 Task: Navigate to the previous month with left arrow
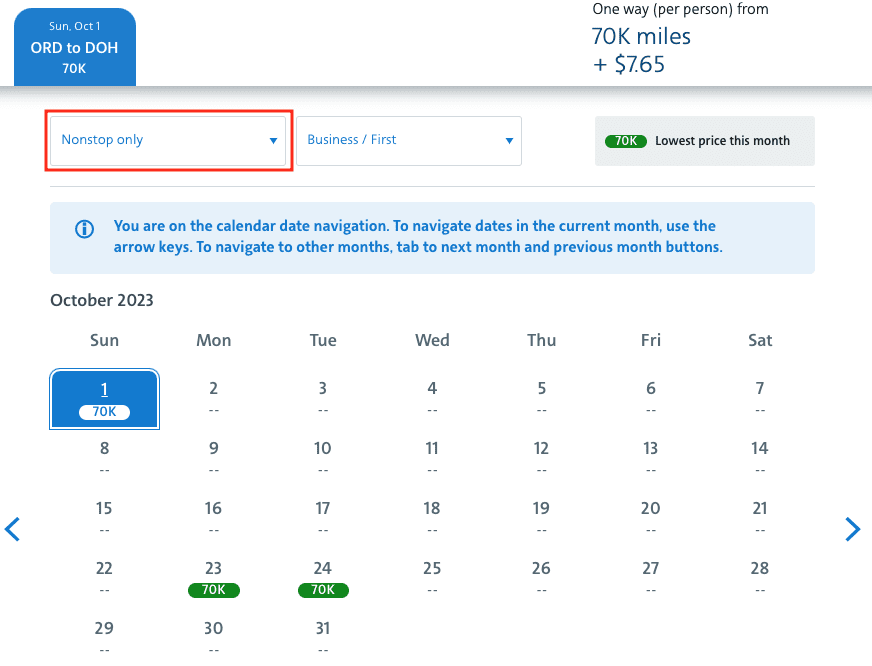click(x=13, y=529)
